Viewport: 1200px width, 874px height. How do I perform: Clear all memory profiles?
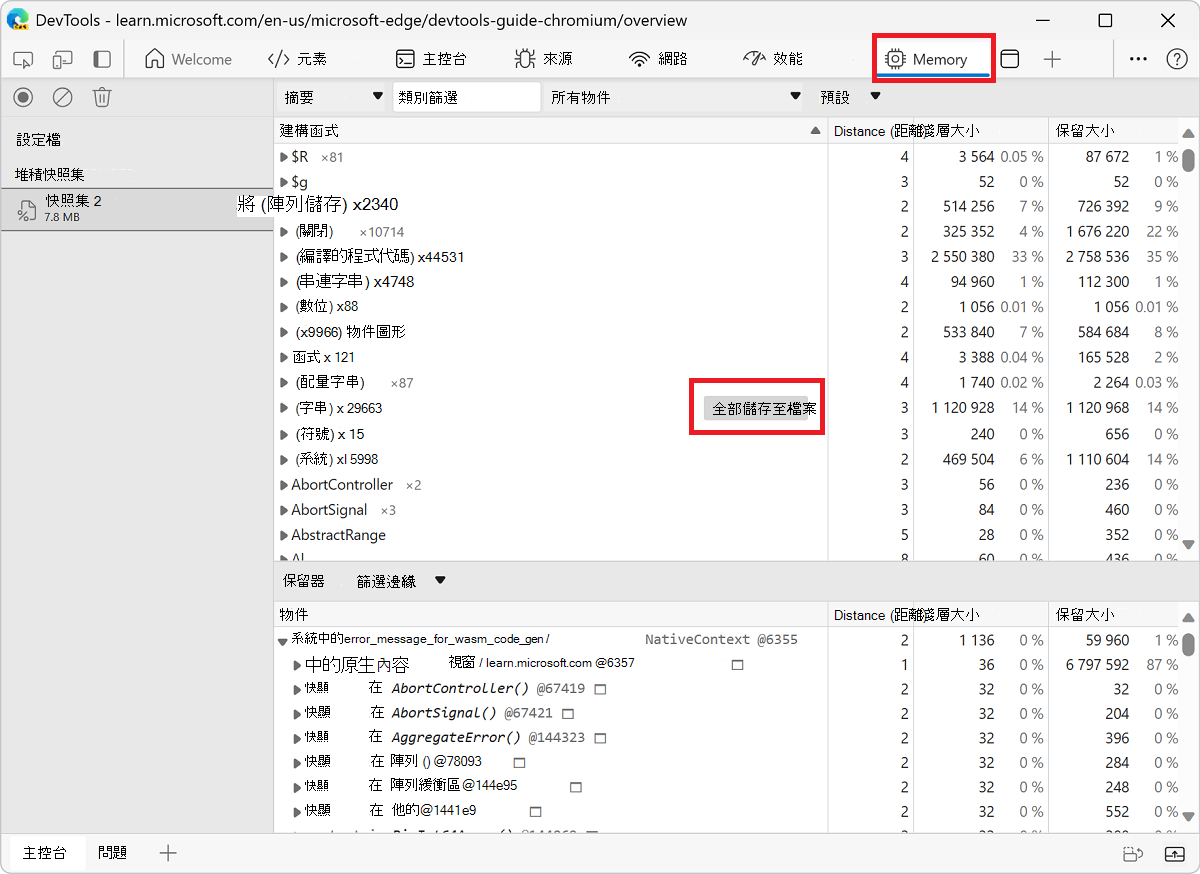pos(62,97)
